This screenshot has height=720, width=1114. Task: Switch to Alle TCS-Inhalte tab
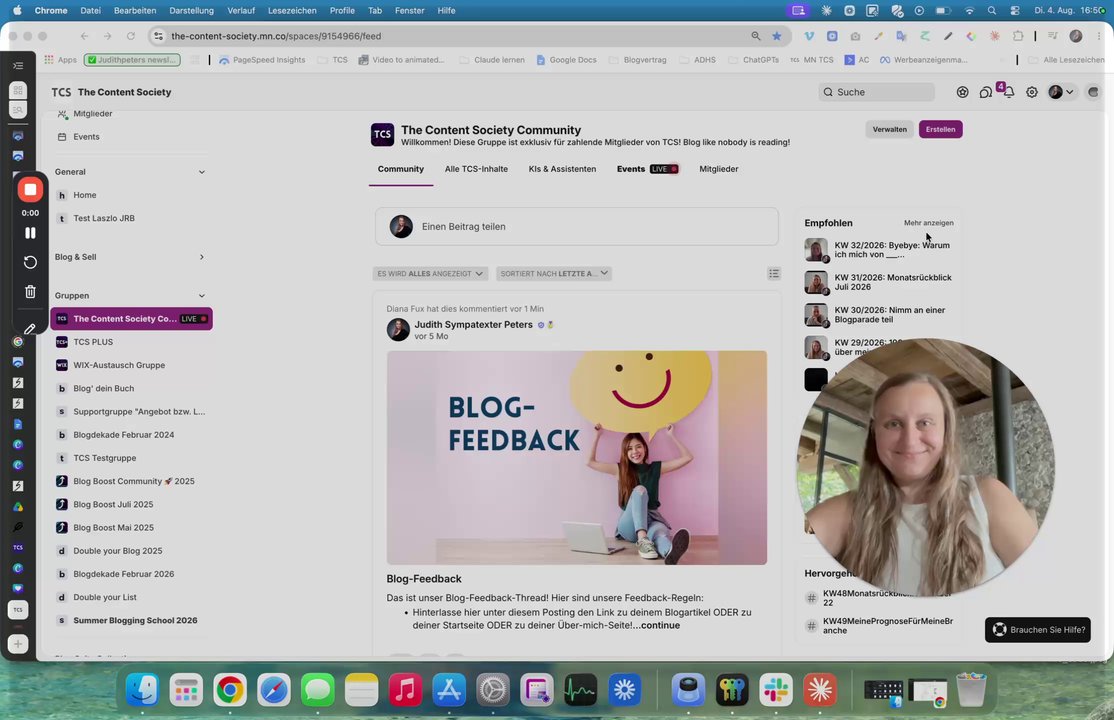pyautogui.click(x=476, y=169)
